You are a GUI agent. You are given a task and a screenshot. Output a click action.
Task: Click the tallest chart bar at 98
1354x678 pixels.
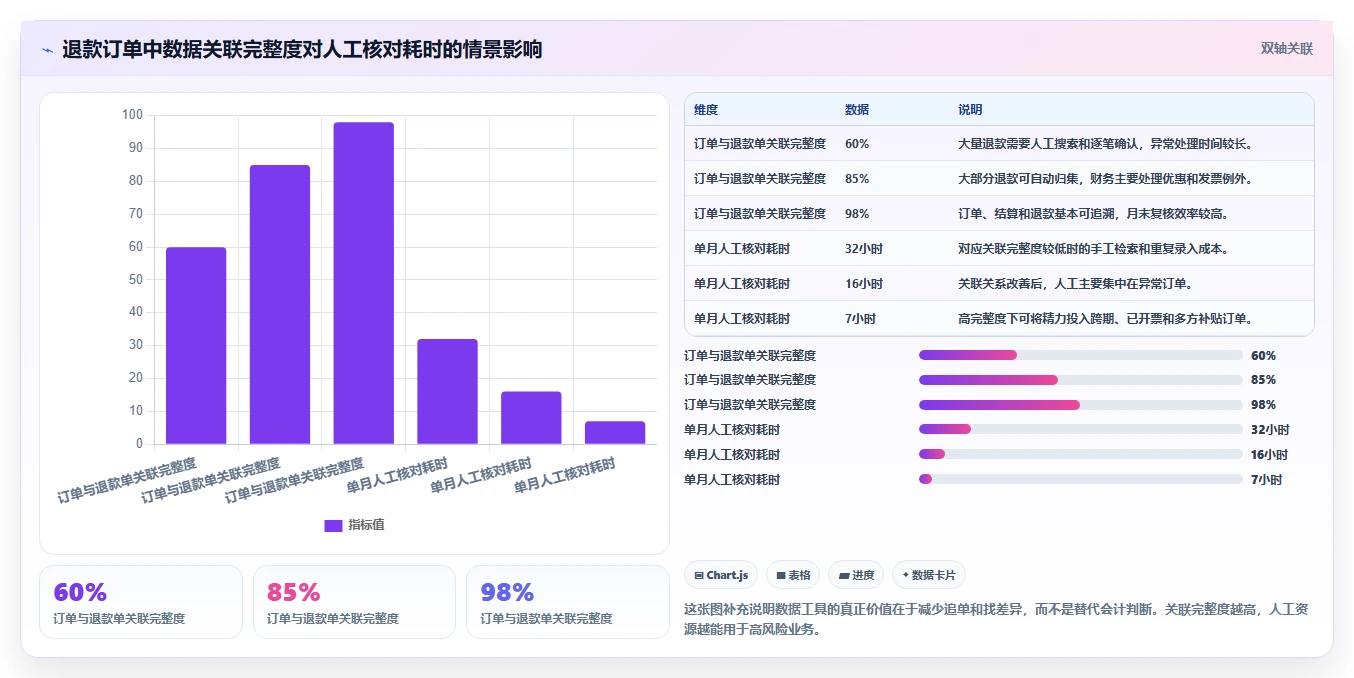pos(364,283)
